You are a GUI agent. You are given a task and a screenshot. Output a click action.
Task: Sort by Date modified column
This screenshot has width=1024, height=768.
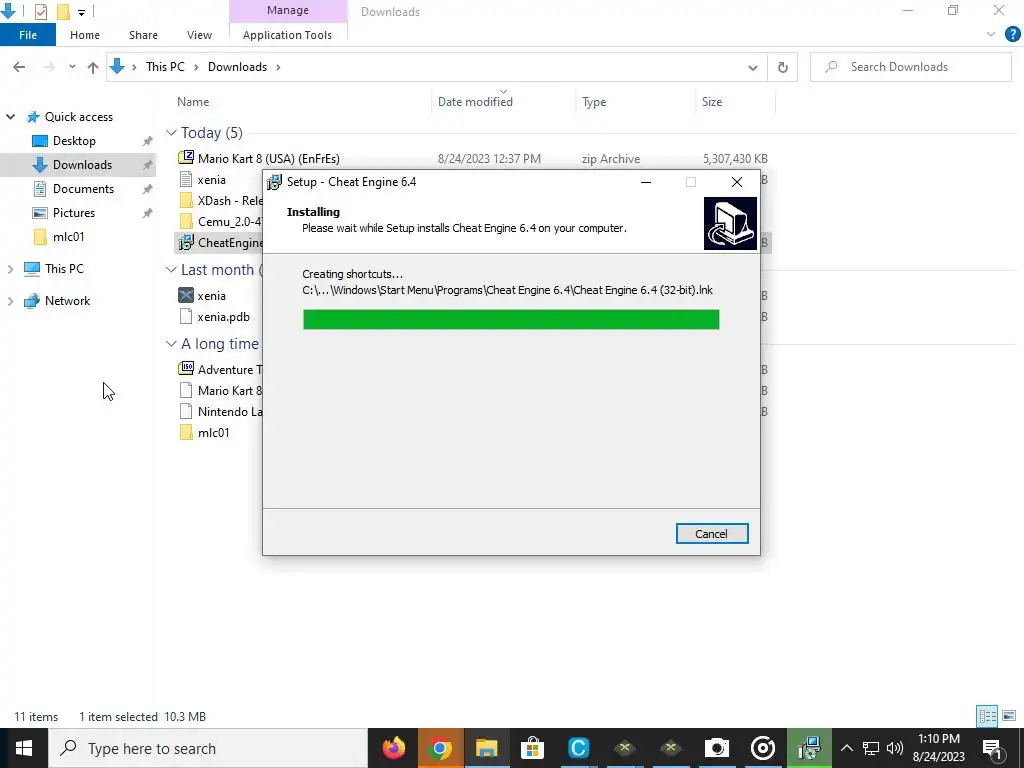point(475,102)
